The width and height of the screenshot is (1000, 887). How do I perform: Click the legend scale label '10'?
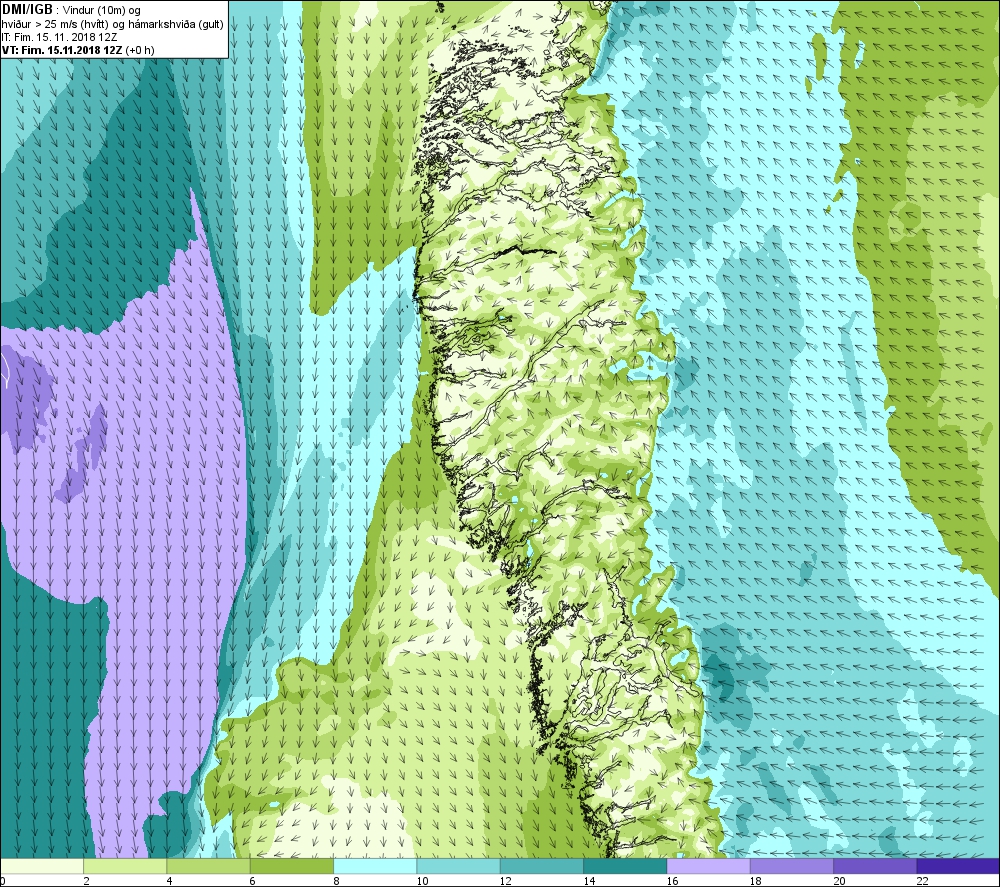click(x=422, y=881)
